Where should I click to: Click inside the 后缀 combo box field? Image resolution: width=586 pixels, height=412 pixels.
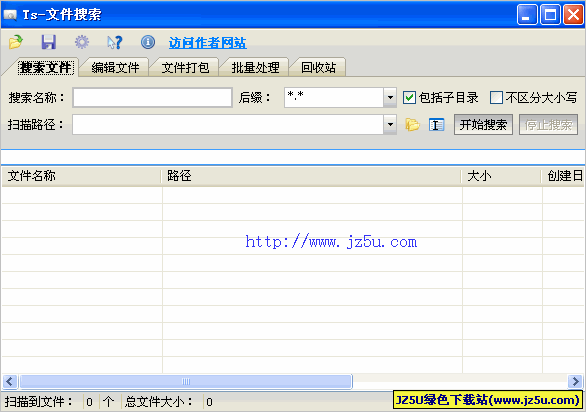click(x=334, y=98)
